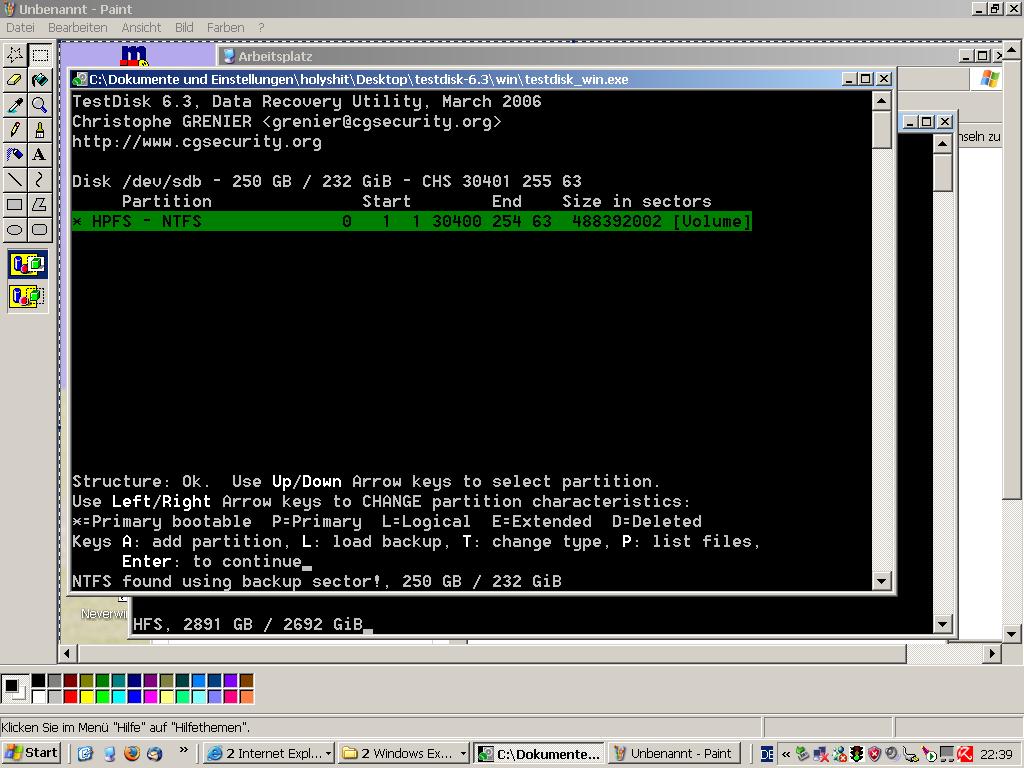Pick the Airbrush spray can tool
This screenshot has width=1024, height=768.
point(15,154)
